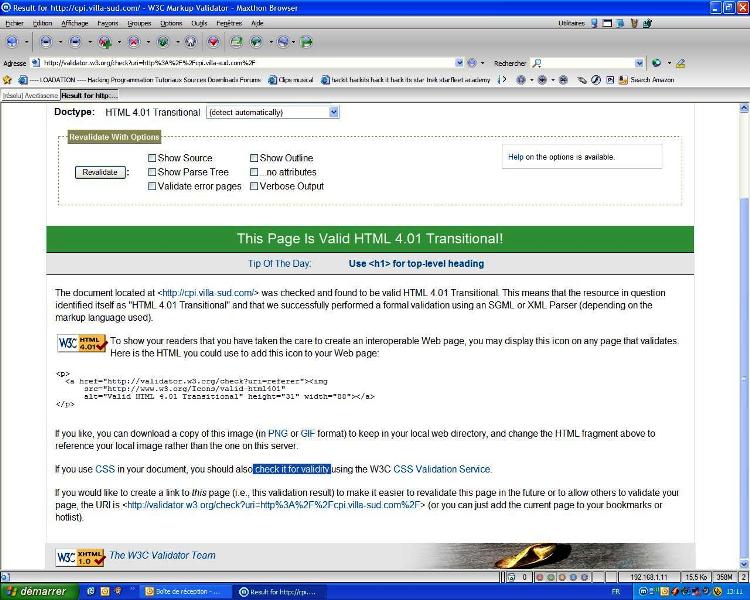This screenshot has width=750, height=600.
Task: Open the Groupes menu
Action: pyautogui.click(x=139, y=23)
